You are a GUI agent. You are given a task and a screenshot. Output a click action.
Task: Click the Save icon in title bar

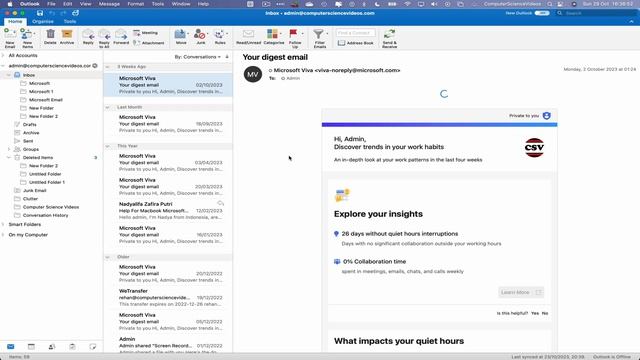coord(40,13)
